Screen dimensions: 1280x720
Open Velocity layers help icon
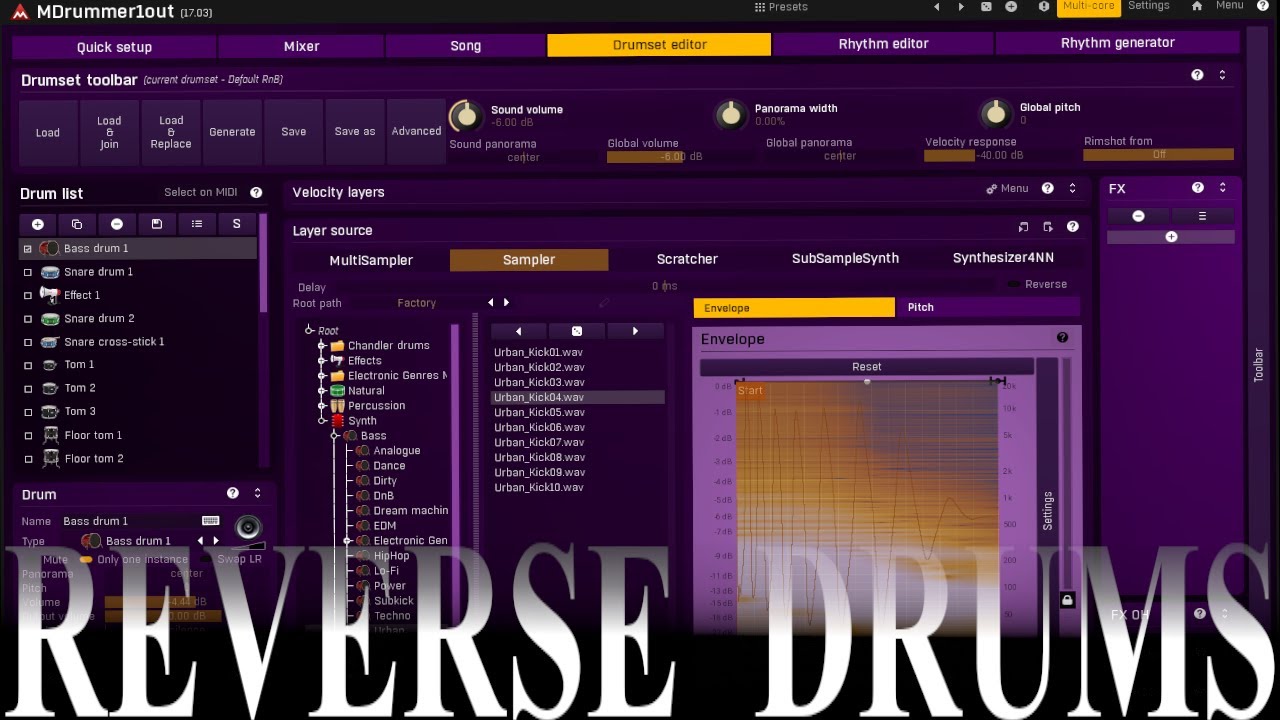pyautogui.click(x=1047, y=188)
